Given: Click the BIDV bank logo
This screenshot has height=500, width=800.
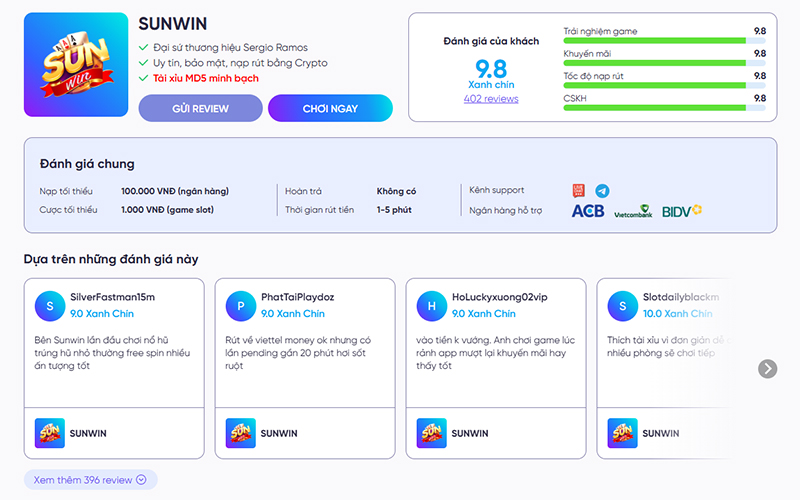Looking at the screenshot, I should coord(682,211).
